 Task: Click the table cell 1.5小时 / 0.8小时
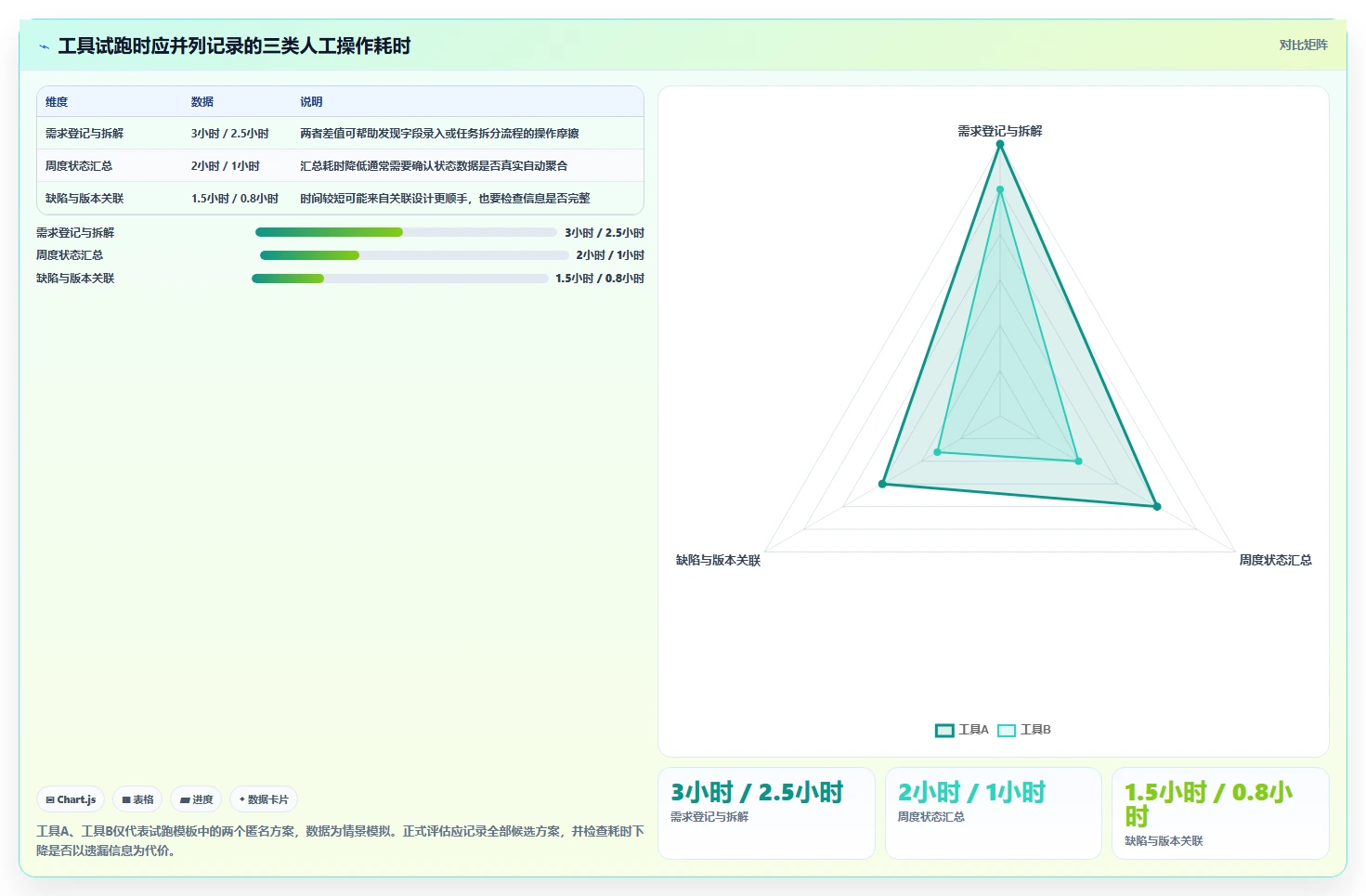click(x=235, y=199)
